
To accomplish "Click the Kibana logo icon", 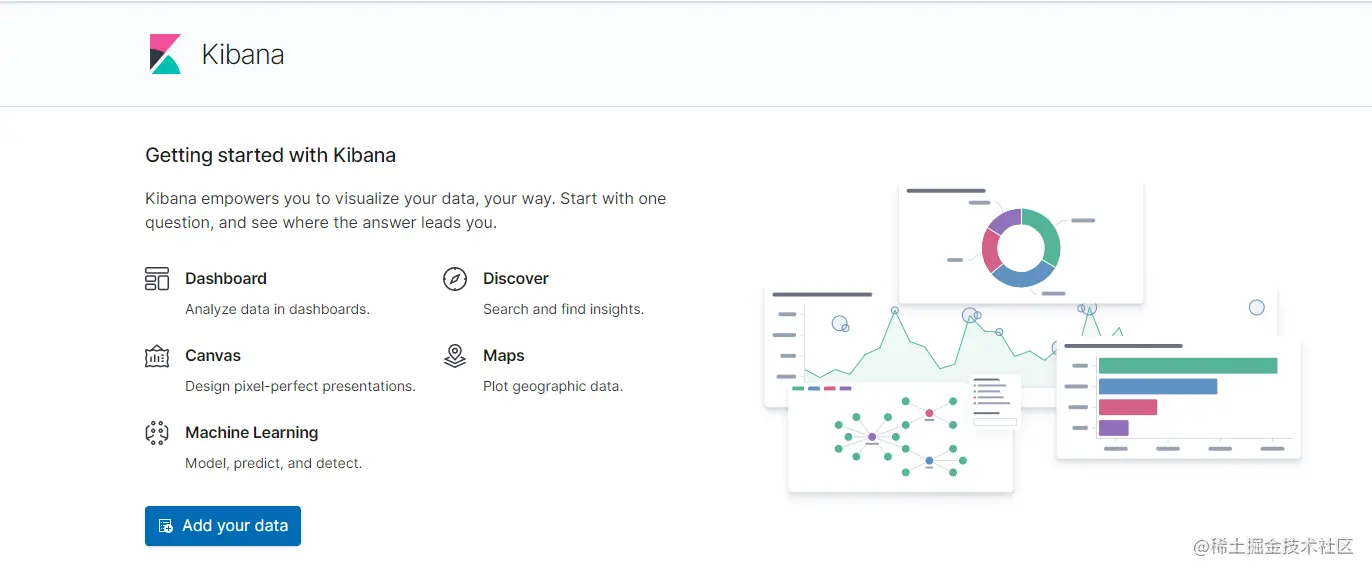I will [x=165, y=54].
